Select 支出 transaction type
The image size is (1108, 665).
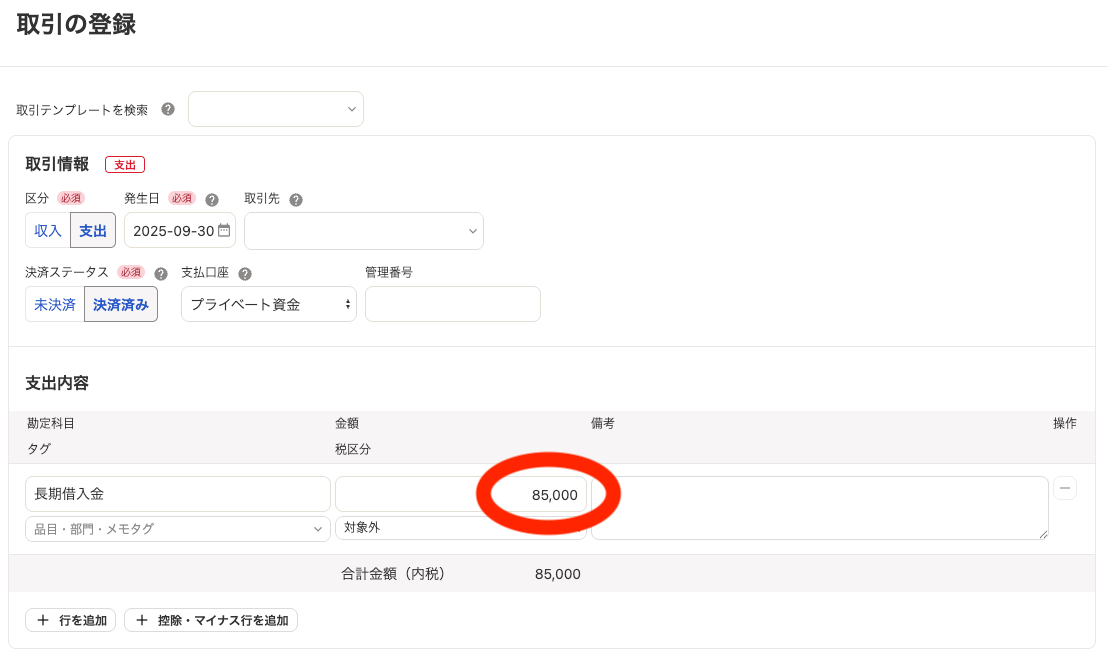(x=93, y=230)
